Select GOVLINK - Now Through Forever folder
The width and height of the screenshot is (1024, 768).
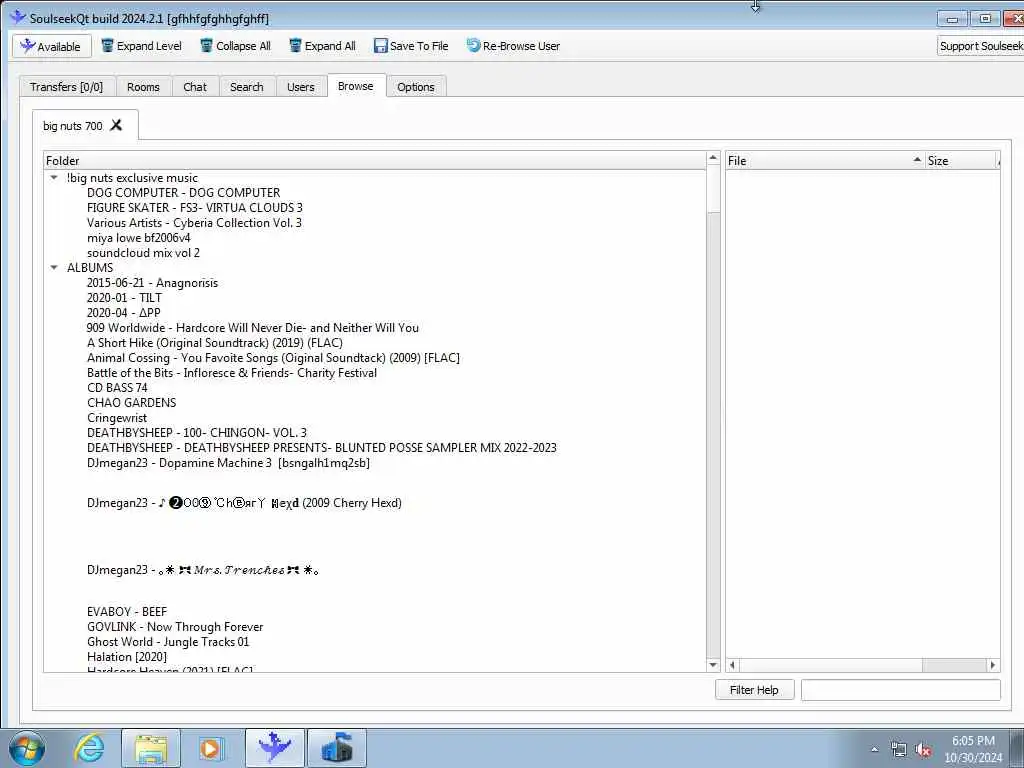(175, 627)
